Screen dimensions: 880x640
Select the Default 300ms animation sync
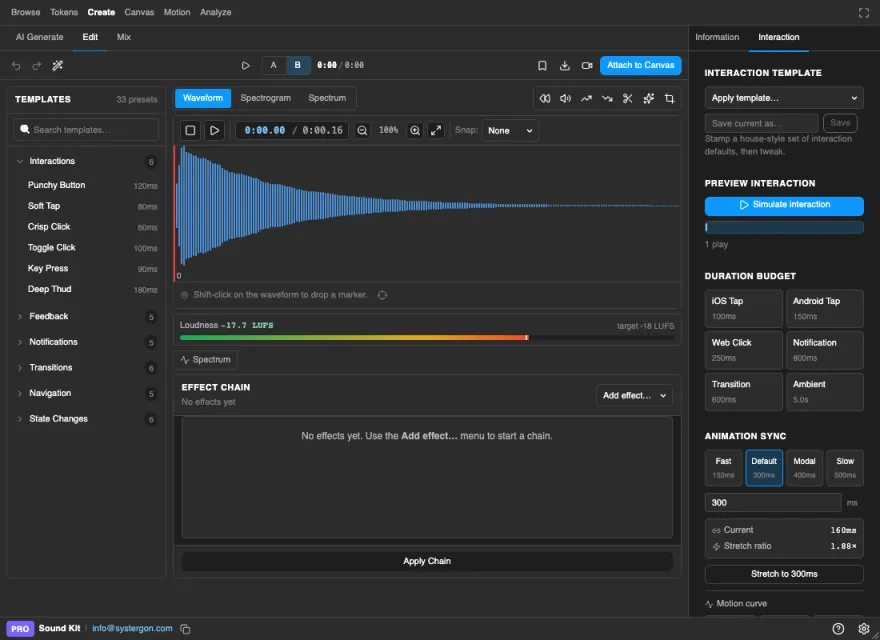[764, 468]
